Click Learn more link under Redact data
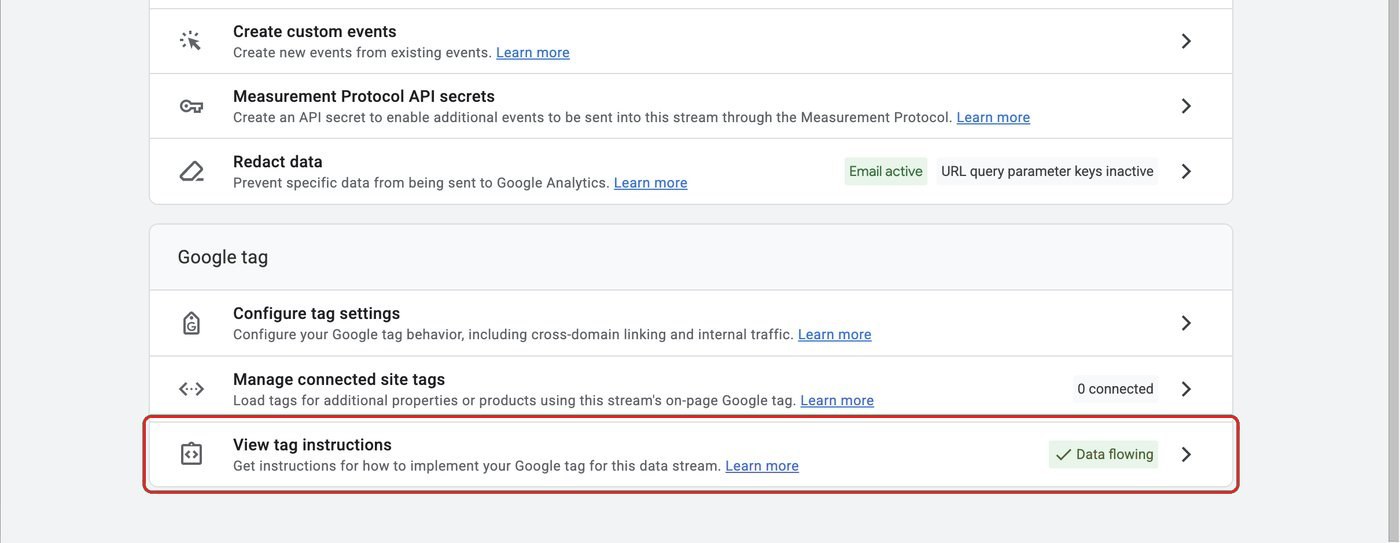 tap(651, 183)
